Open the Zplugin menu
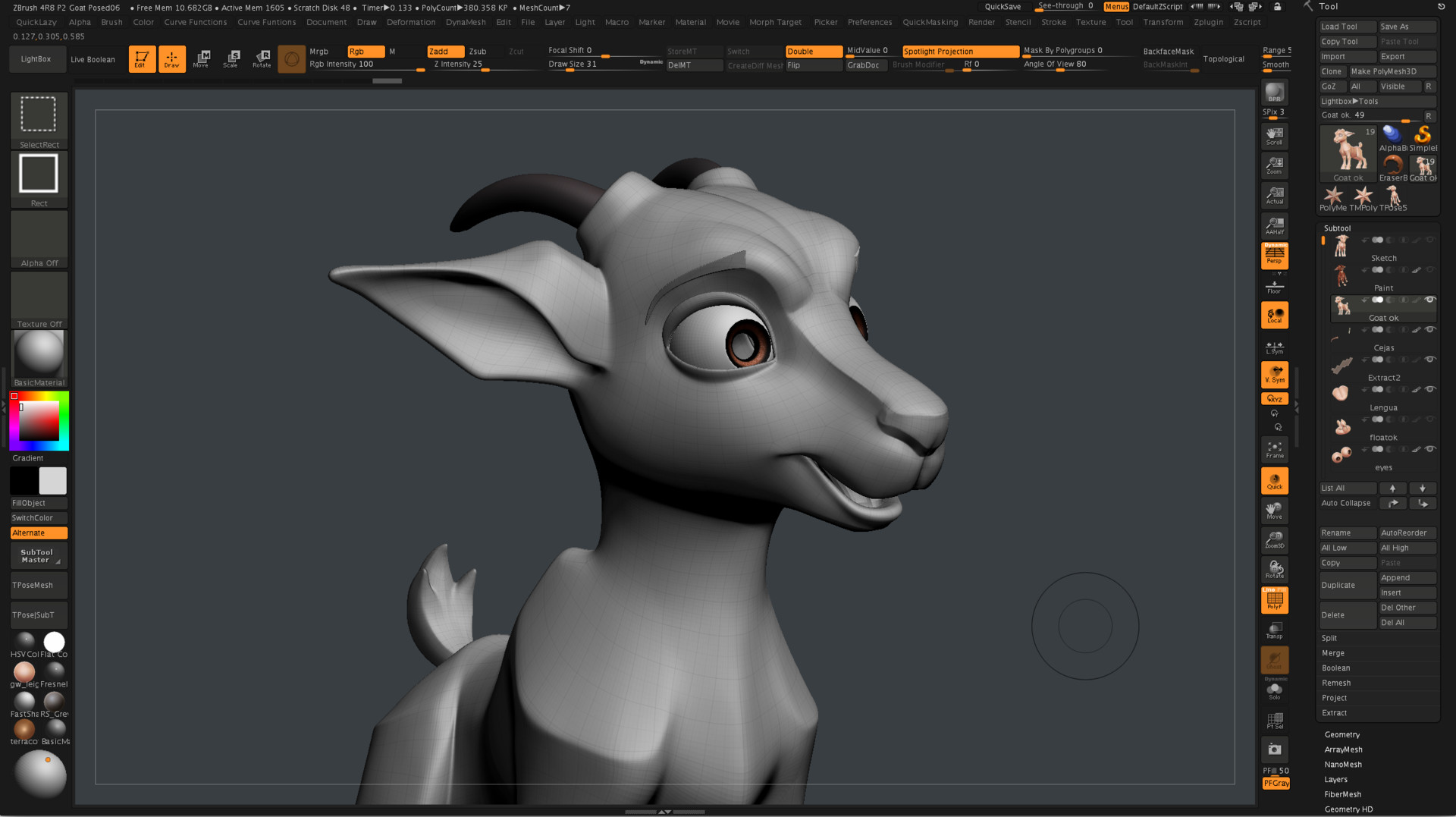The image size is (1456, 817). point(1208,22)
